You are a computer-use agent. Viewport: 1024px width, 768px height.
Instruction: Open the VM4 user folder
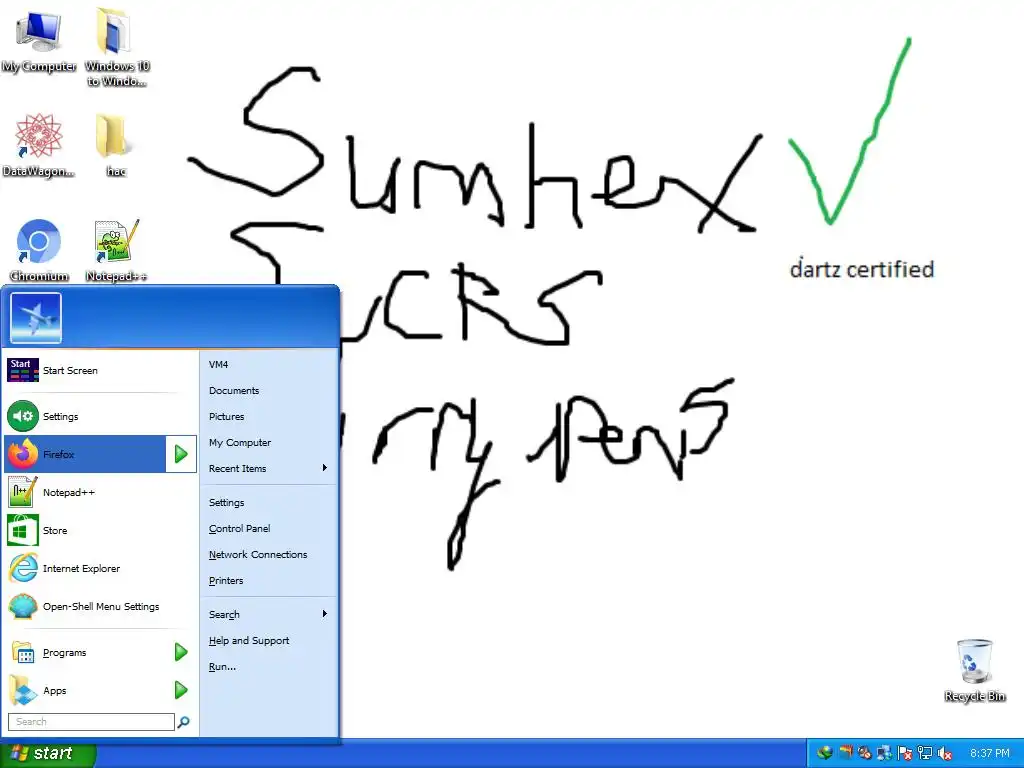pos(268,364)
